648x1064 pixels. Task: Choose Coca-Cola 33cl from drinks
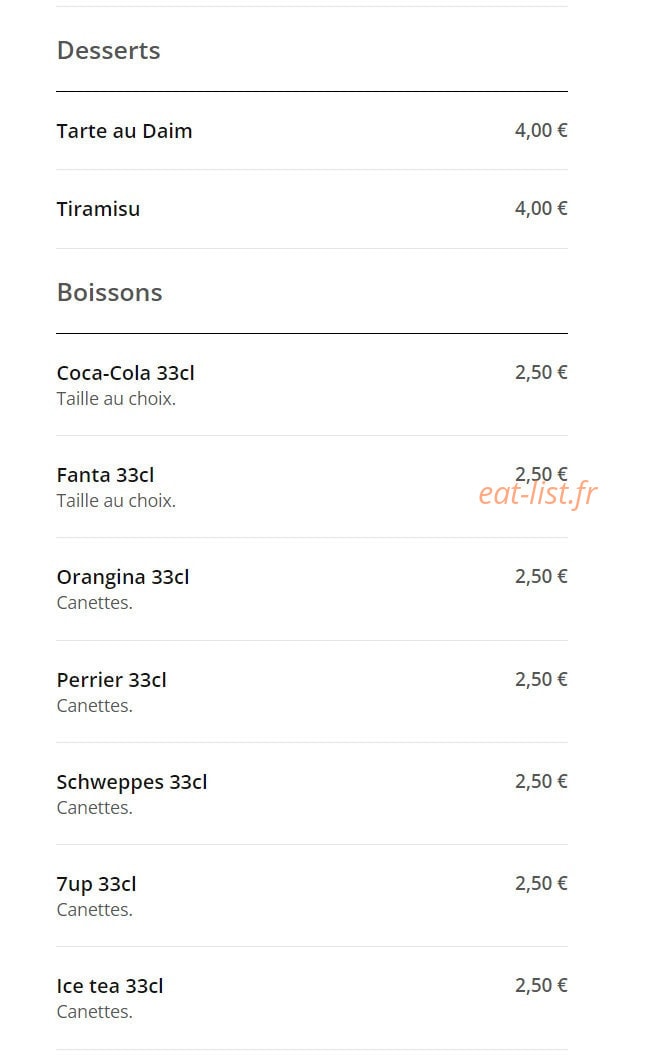tap(126, 373)
